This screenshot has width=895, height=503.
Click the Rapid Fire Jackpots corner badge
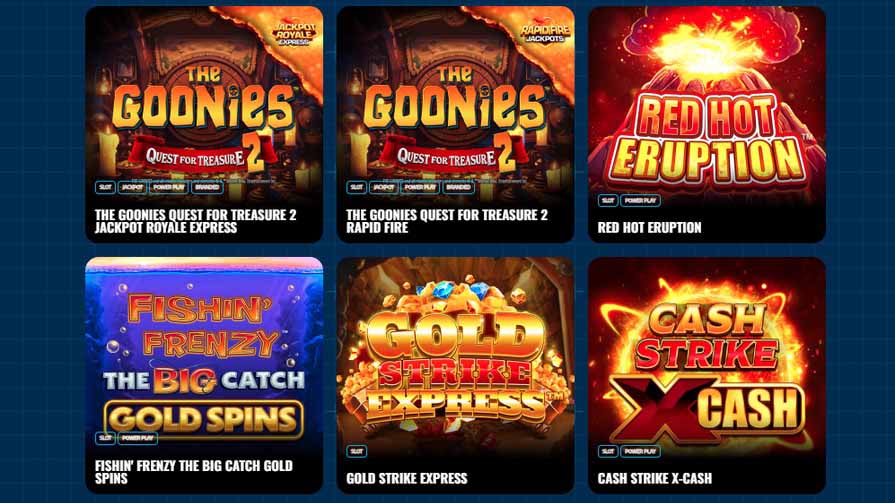[x=545, y=34]
